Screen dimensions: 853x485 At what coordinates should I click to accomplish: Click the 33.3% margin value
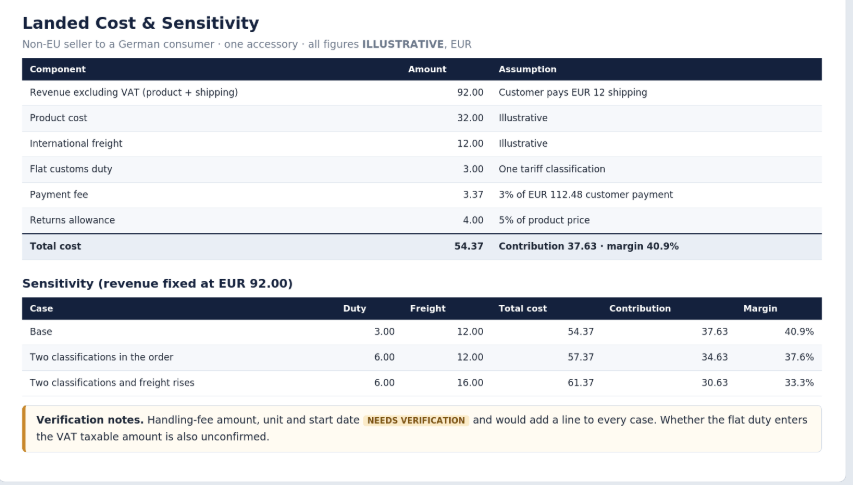point(799,383)
